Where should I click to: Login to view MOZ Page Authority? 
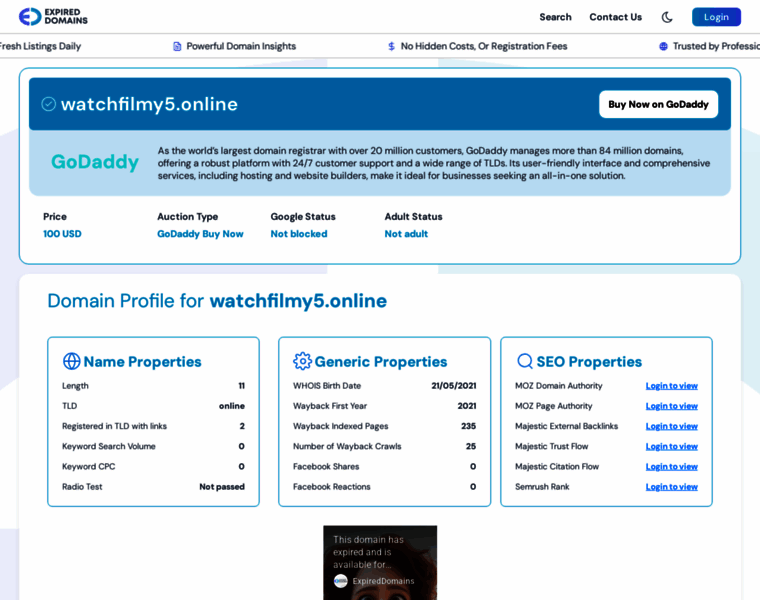pyautogui.click(x=671, y=406)
